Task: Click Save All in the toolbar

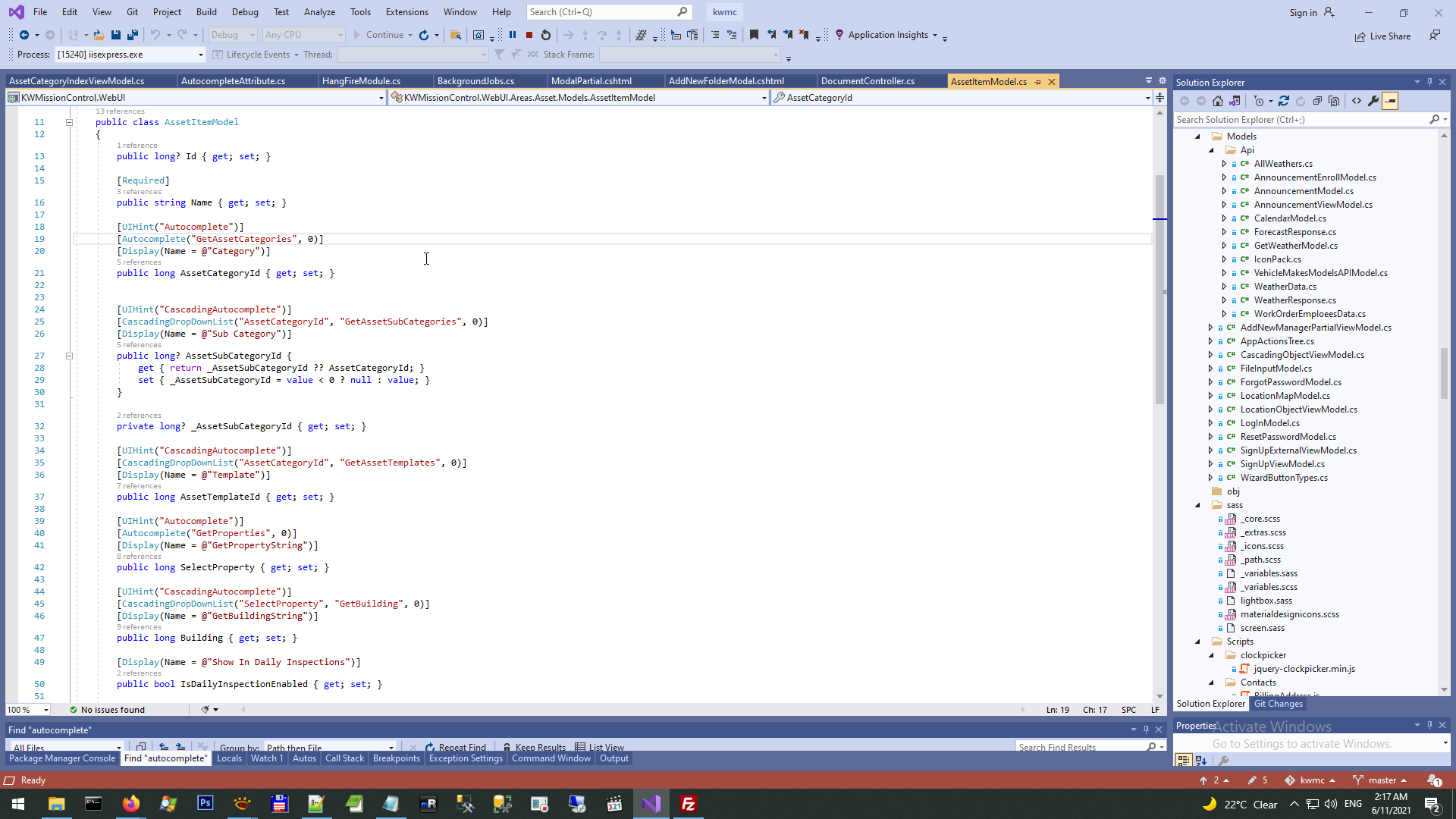Action: tap(133, 35)
